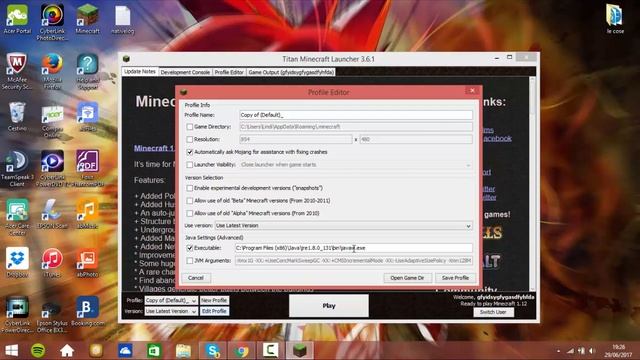This screenshot has height=360, width=640.
Task: Open the Profile dropdown in launcher bottom bar
Action: pyautogui.click(x=171, y=300)
